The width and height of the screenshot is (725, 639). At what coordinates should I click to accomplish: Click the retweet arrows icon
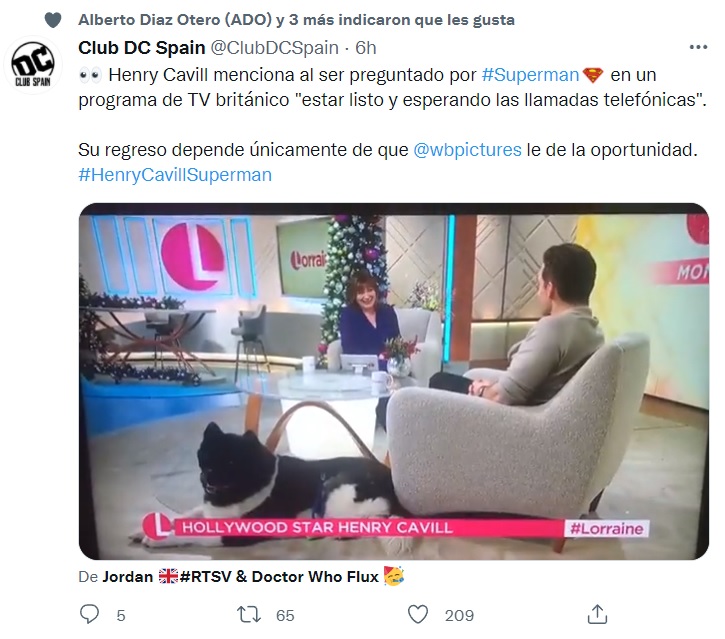(x=249, y=615)
